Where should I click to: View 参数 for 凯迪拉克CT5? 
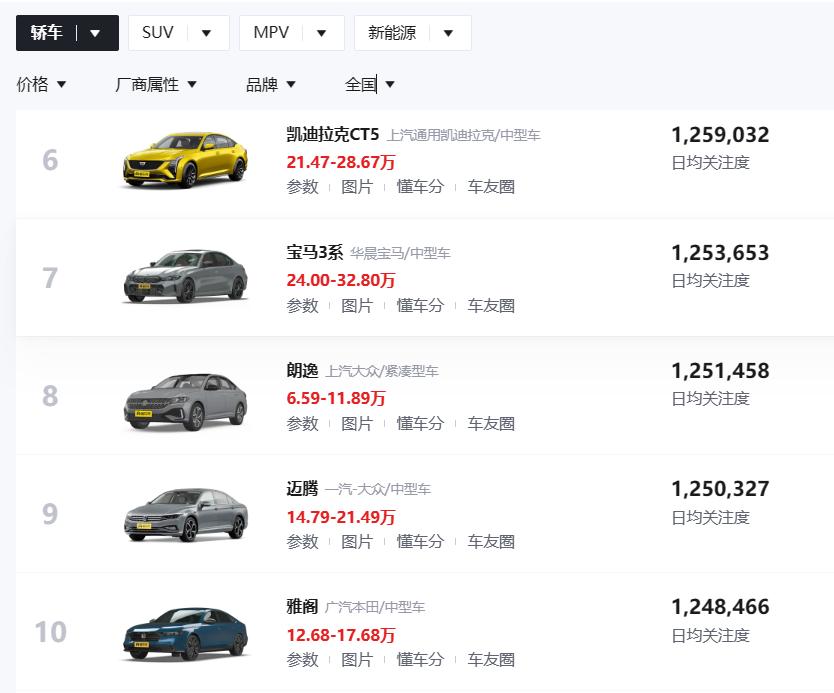coord(302,187)
